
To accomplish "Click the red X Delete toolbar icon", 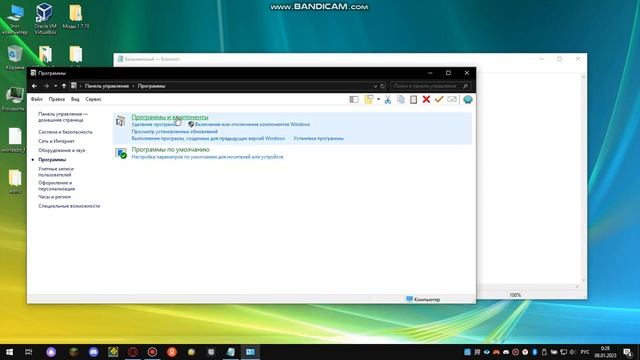I will [426, 100].
